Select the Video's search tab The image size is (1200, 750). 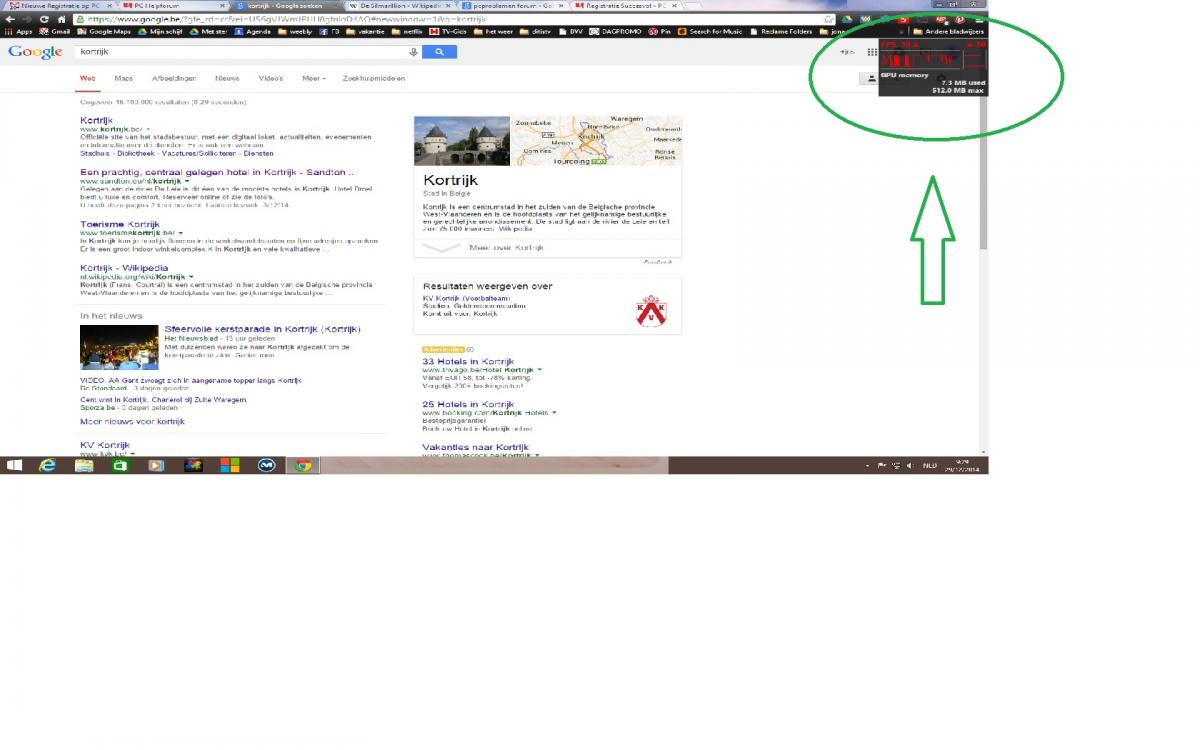tap(270, 78)
